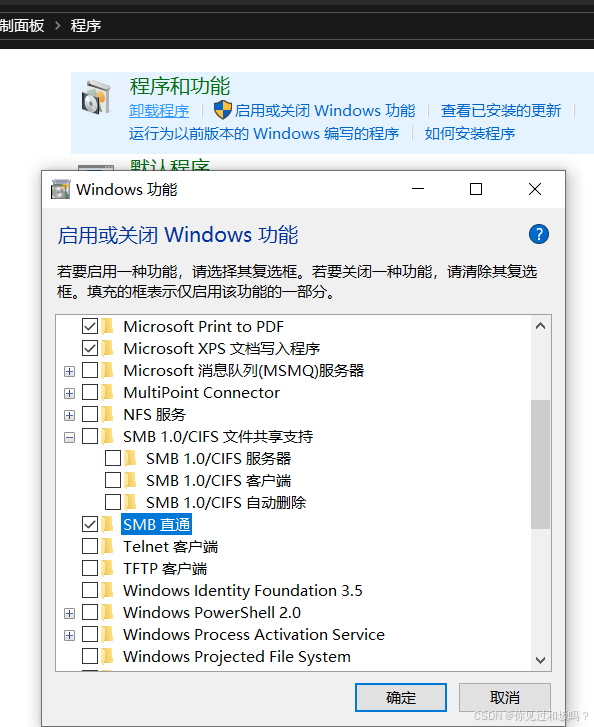594x727 pixels.
Task: Click the shield icon beside 启用或关闭 Windows 功能
Action: click(x=223, y=110)
